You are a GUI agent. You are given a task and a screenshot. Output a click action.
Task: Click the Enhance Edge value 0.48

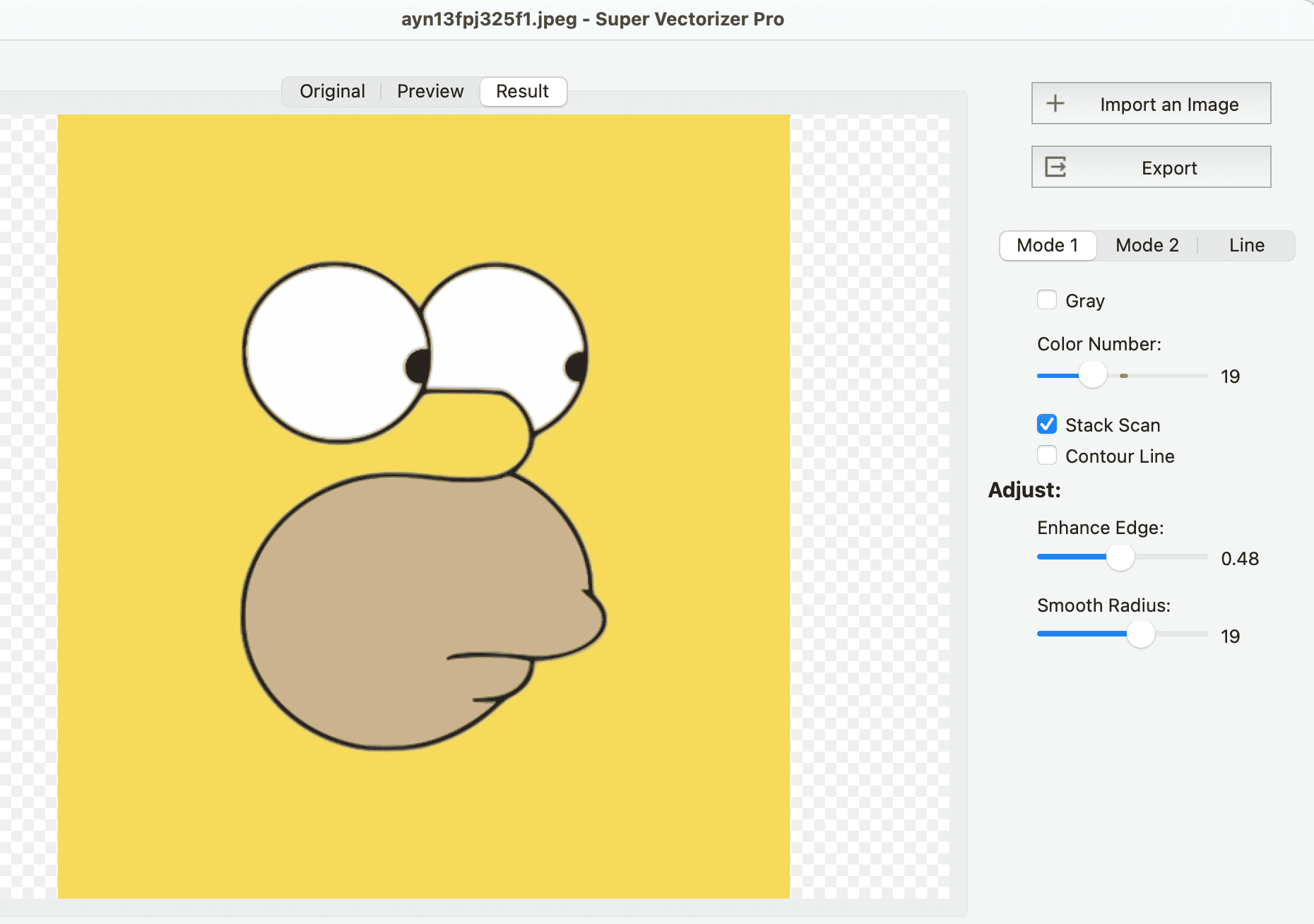coord(1240,559)
